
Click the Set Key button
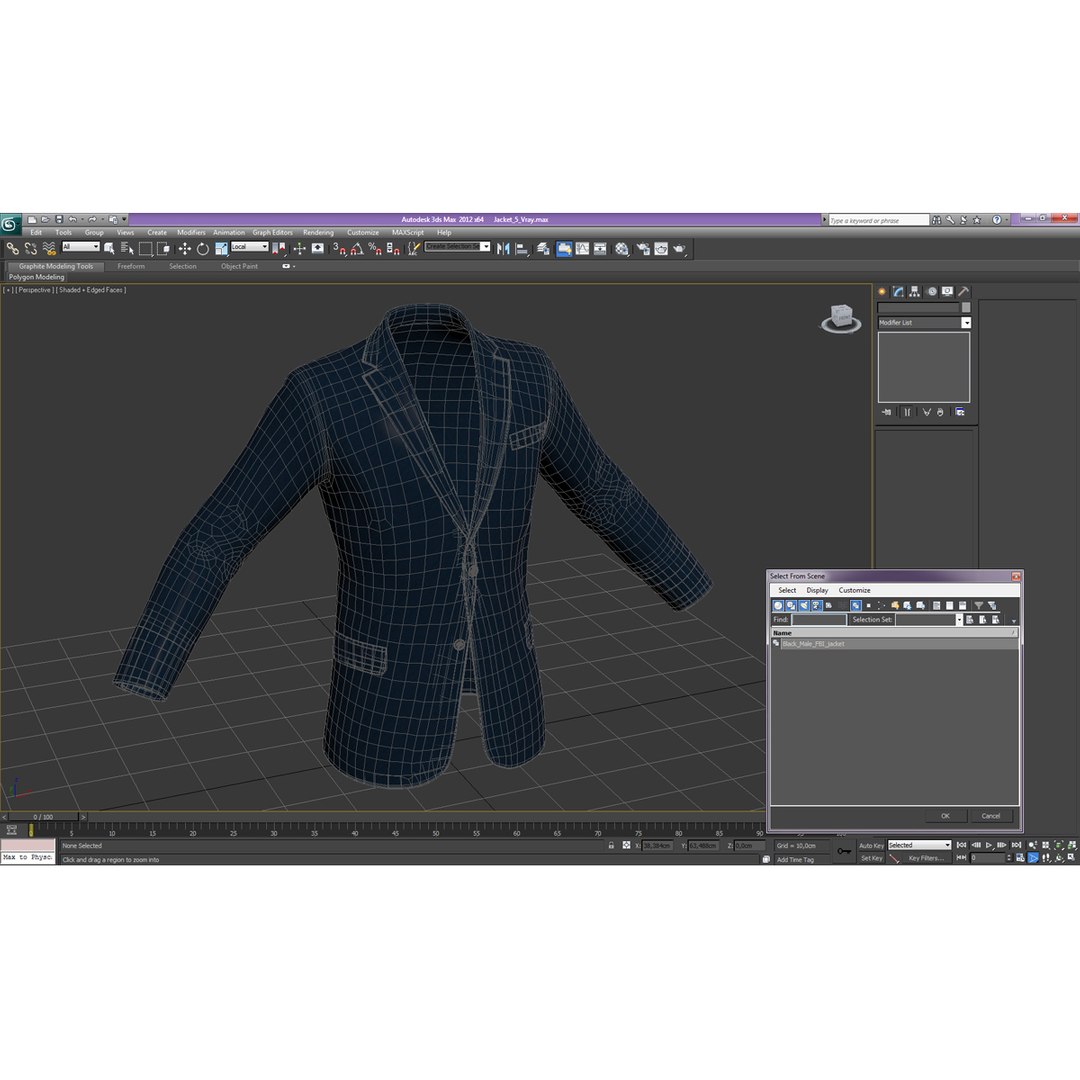[871, 858]
